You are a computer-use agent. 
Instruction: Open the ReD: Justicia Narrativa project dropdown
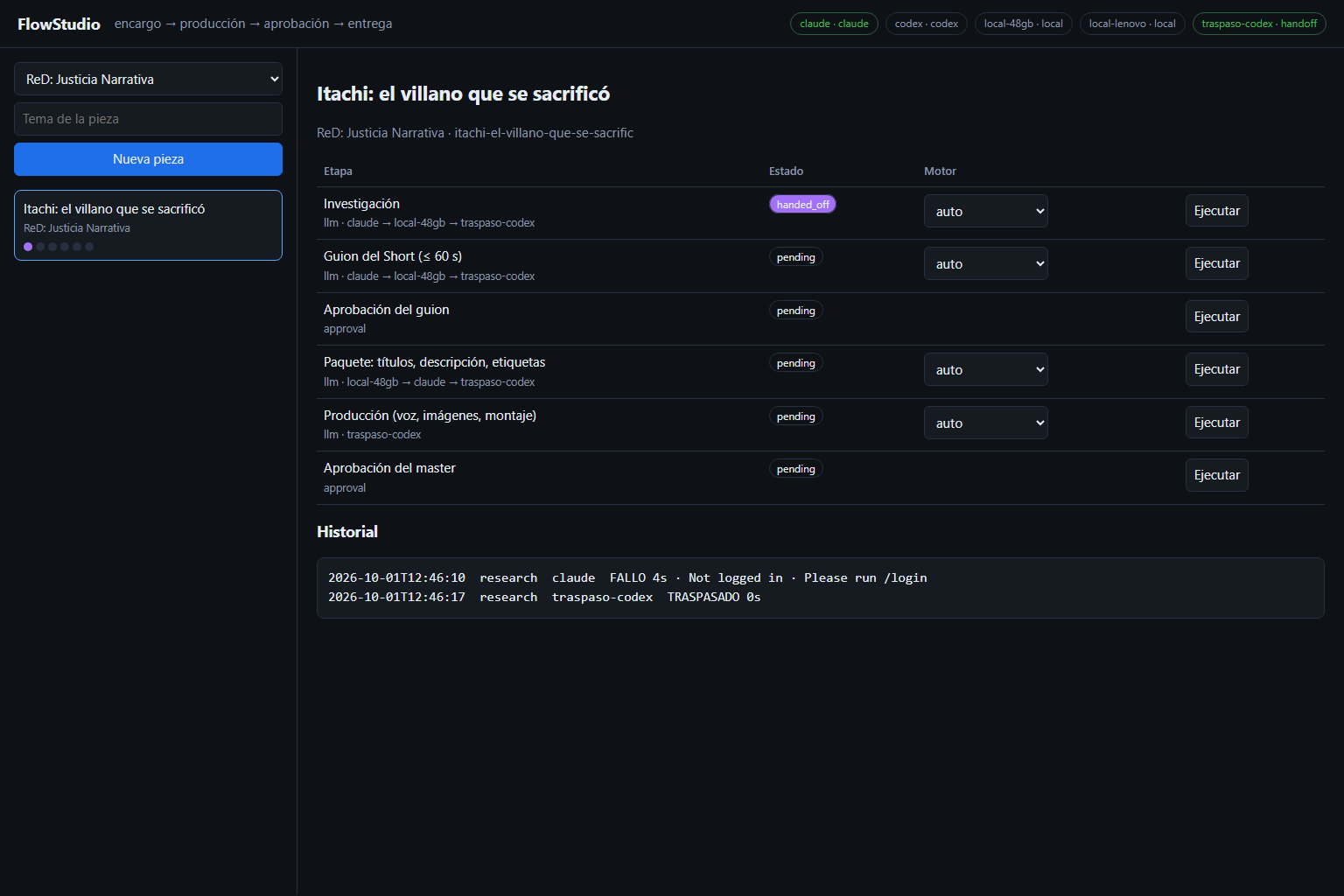pos(148,79)
